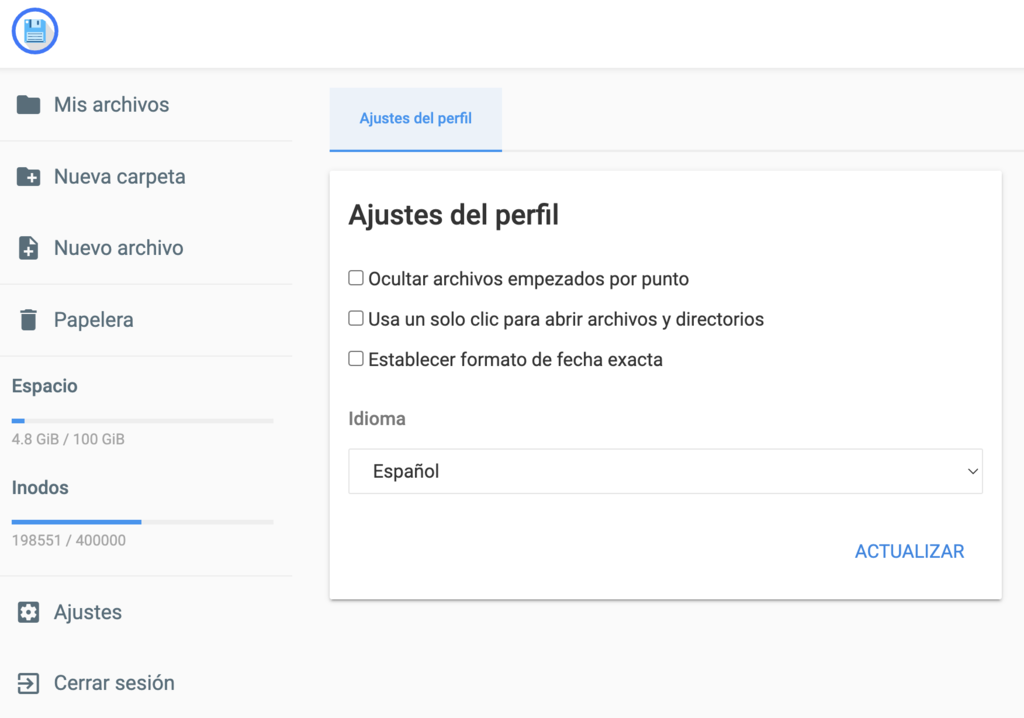Expand the Español language selector
The image size is (1024, 718).
pos(665,471)
